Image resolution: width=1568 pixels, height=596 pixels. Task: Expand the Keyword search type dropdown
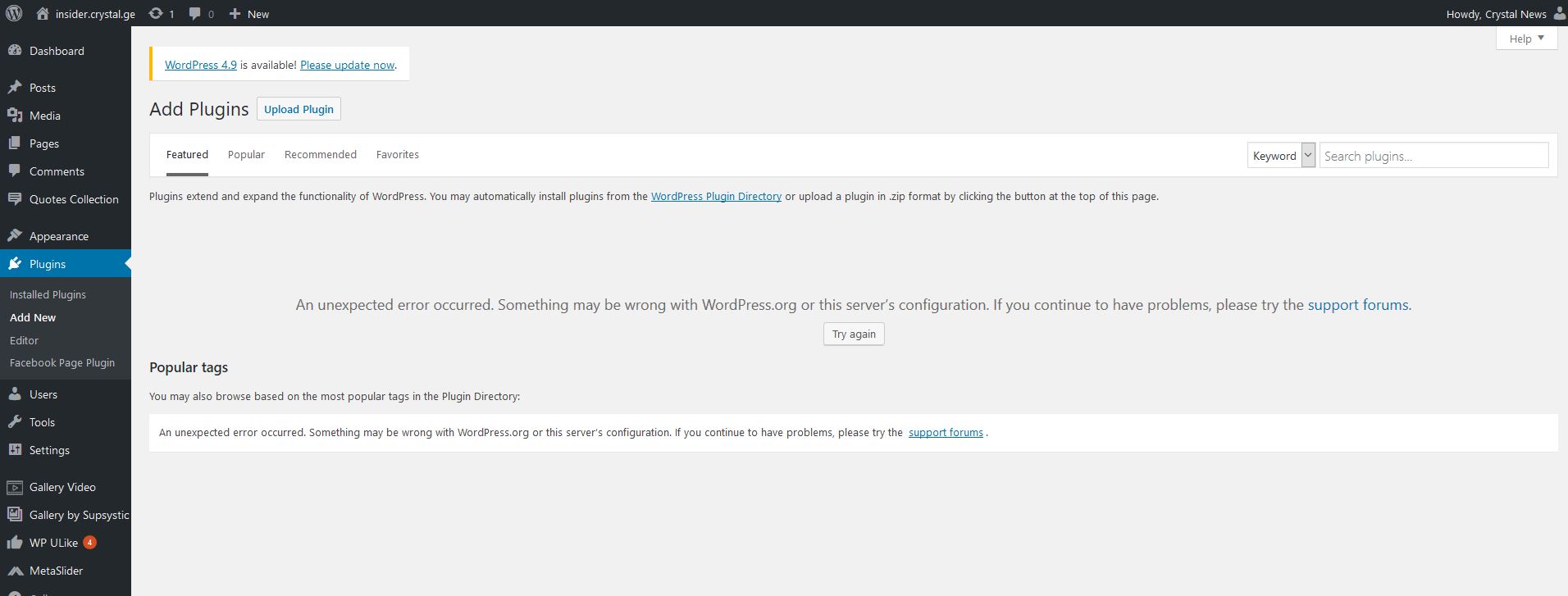tap(1281, 156)
